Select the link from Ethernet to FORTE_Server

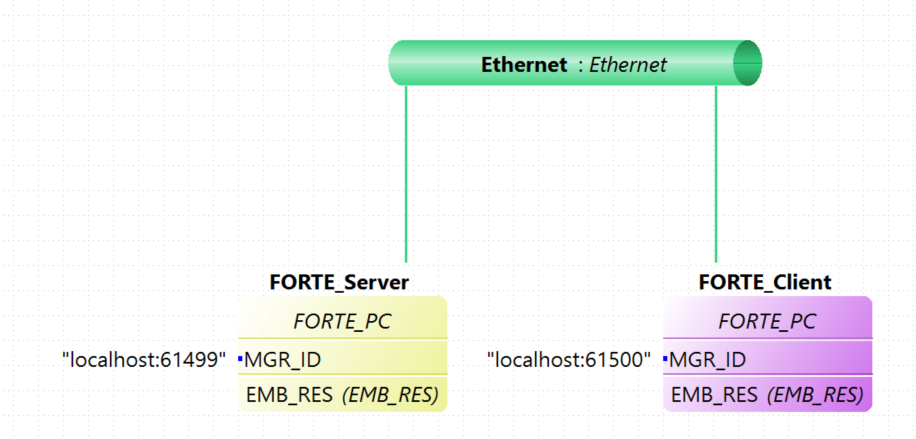pyautogui.click(x=405, y=174)
